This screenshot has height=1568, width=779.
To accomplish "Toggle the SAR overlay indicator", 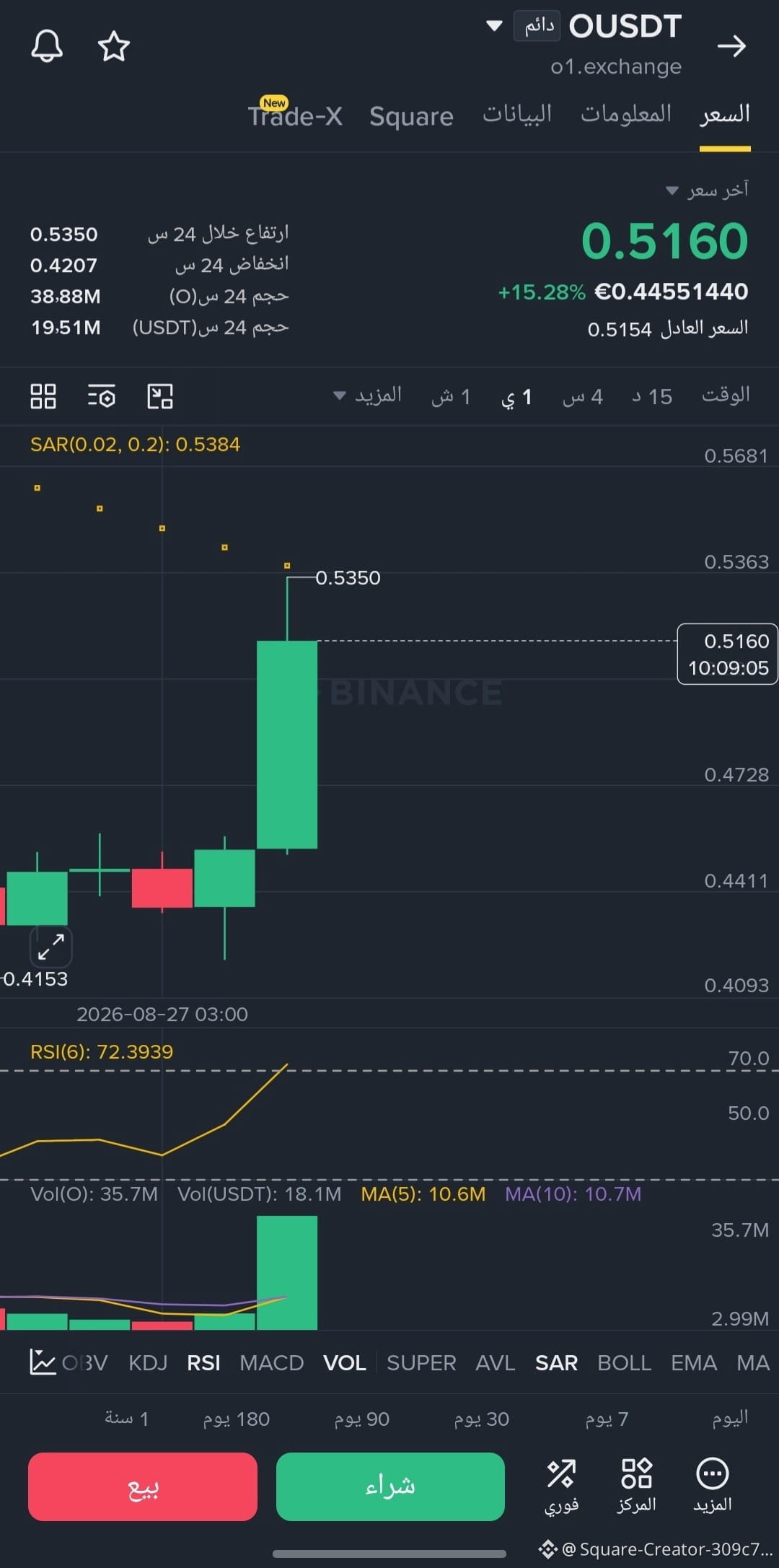I will (556, 1362).
